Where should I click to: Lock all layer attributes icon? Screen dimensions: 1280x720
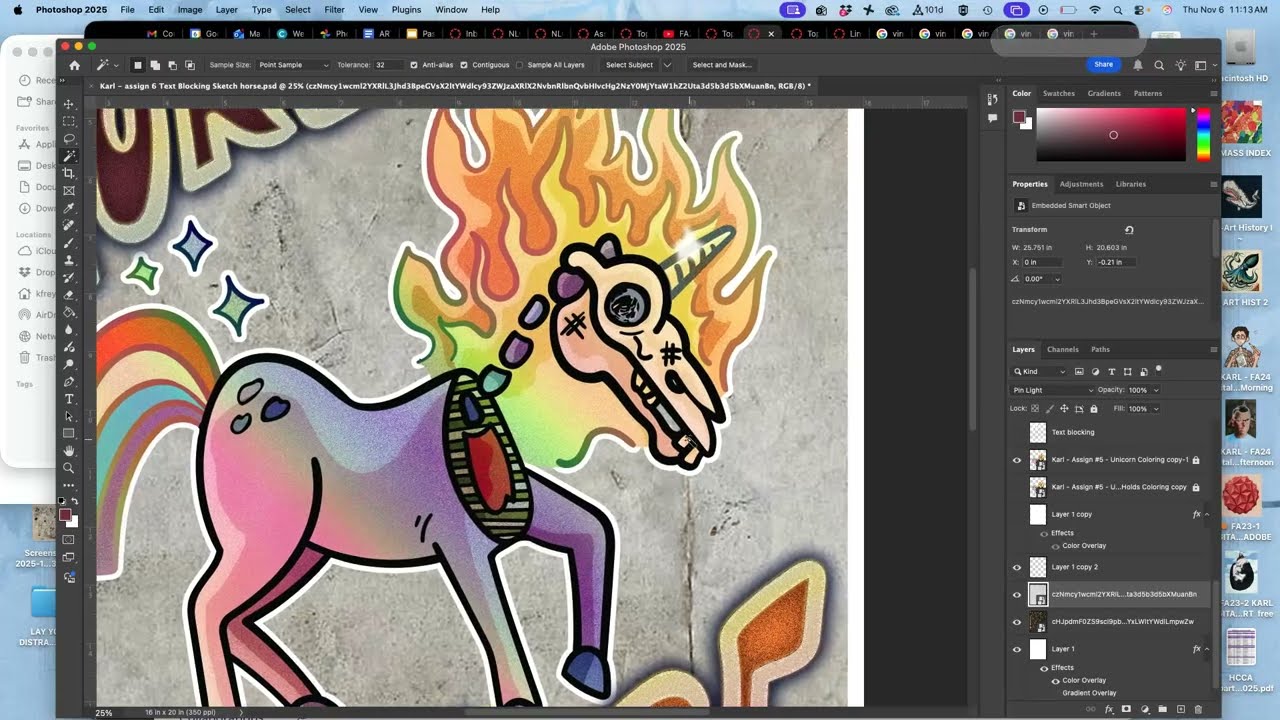pos(1093,409)
